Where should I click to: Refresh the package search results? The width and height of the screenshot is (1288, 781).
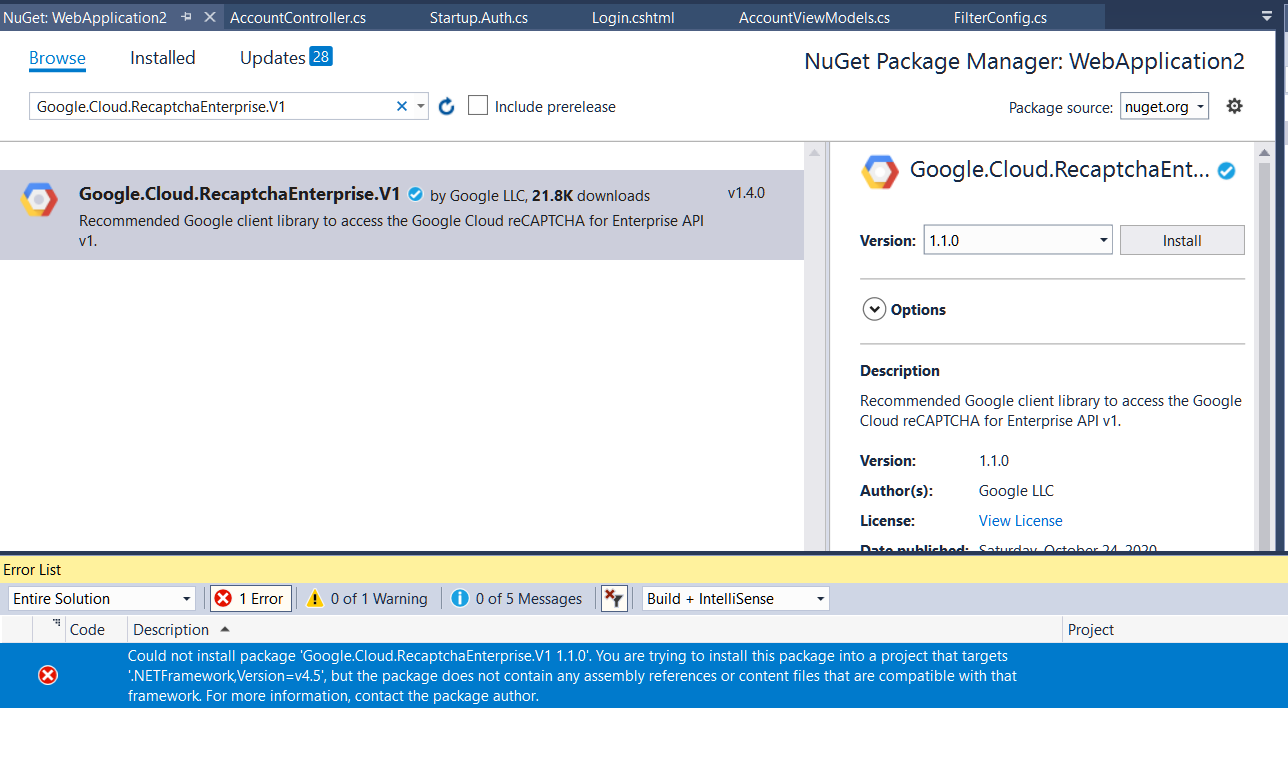447,106
